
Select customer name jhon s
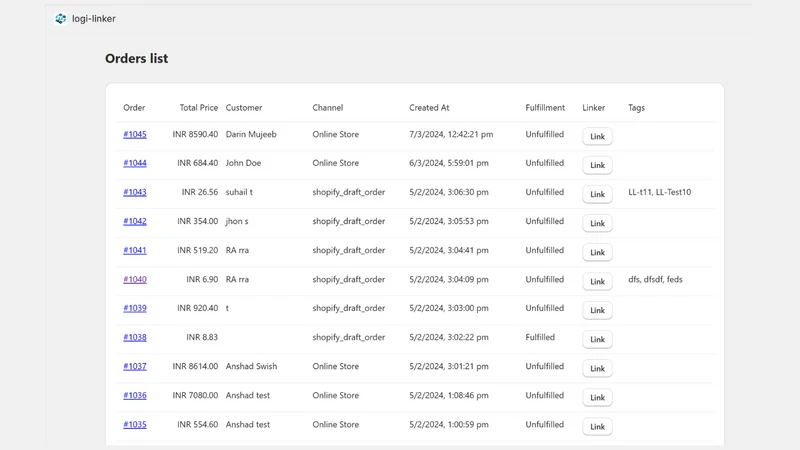click(237, 221)
